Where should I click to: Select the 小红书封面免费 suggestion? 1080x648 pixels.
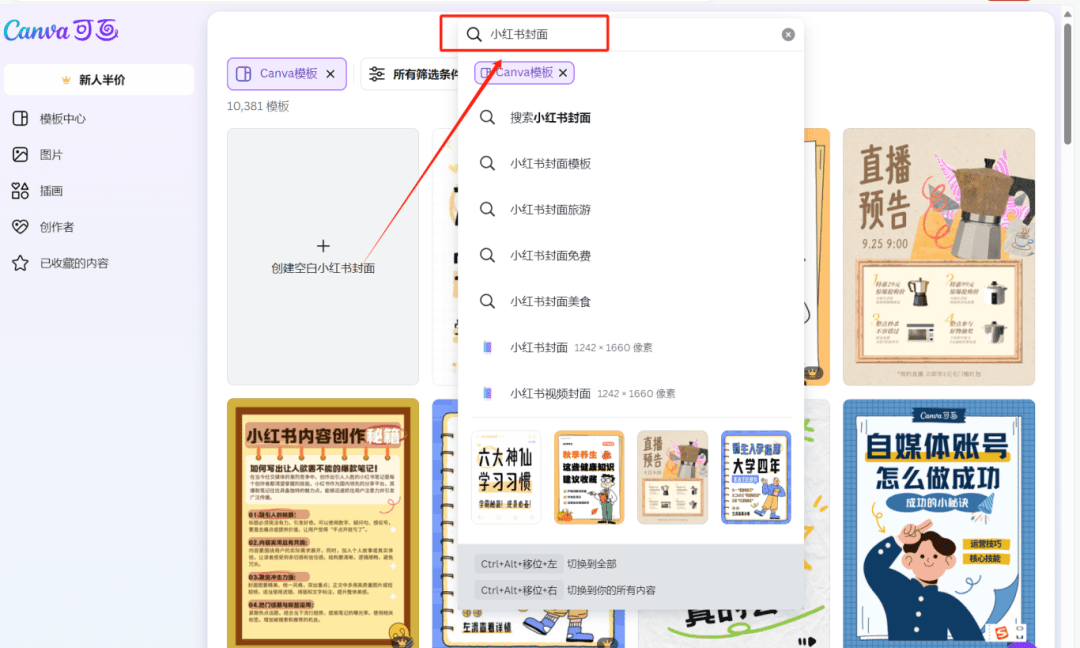(x=630, y=255)
